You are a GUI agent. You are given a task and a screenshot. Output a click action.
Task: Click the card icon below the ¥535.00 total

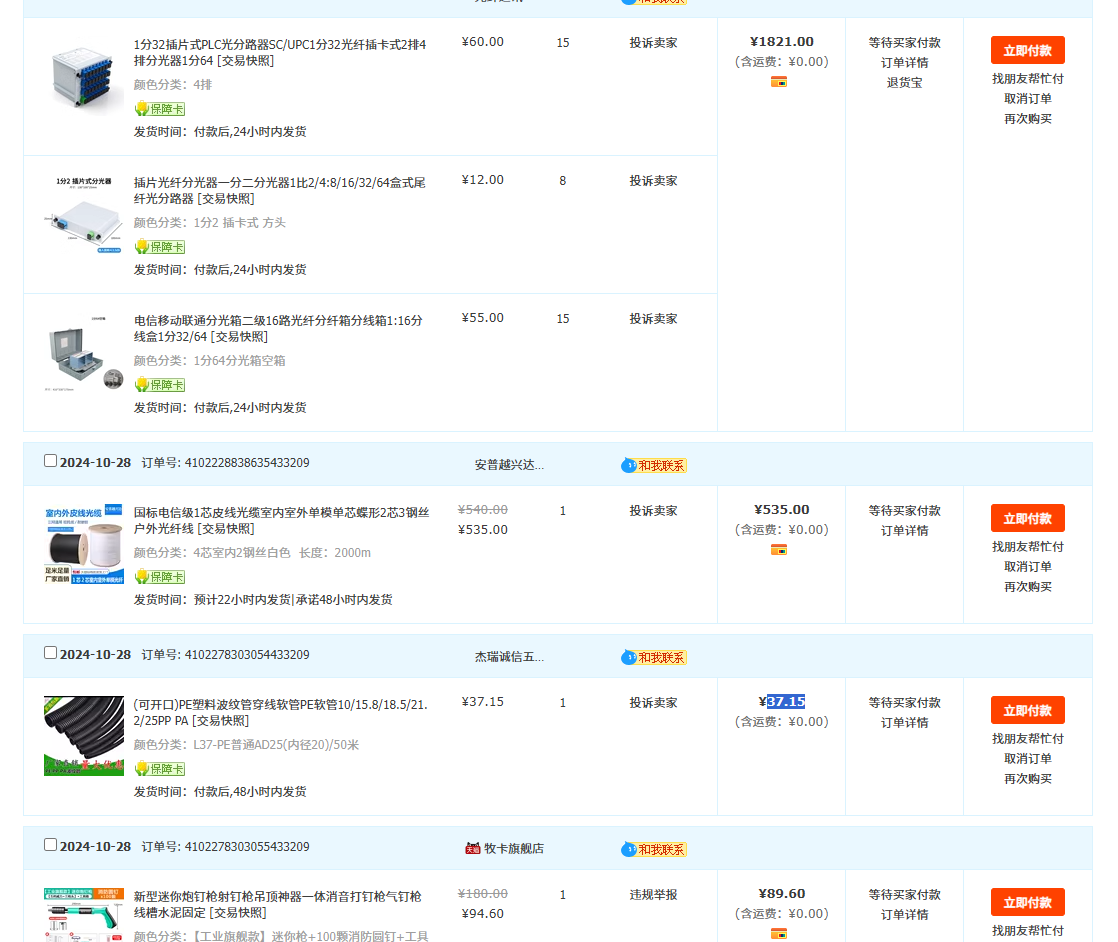tap(779, 550)
